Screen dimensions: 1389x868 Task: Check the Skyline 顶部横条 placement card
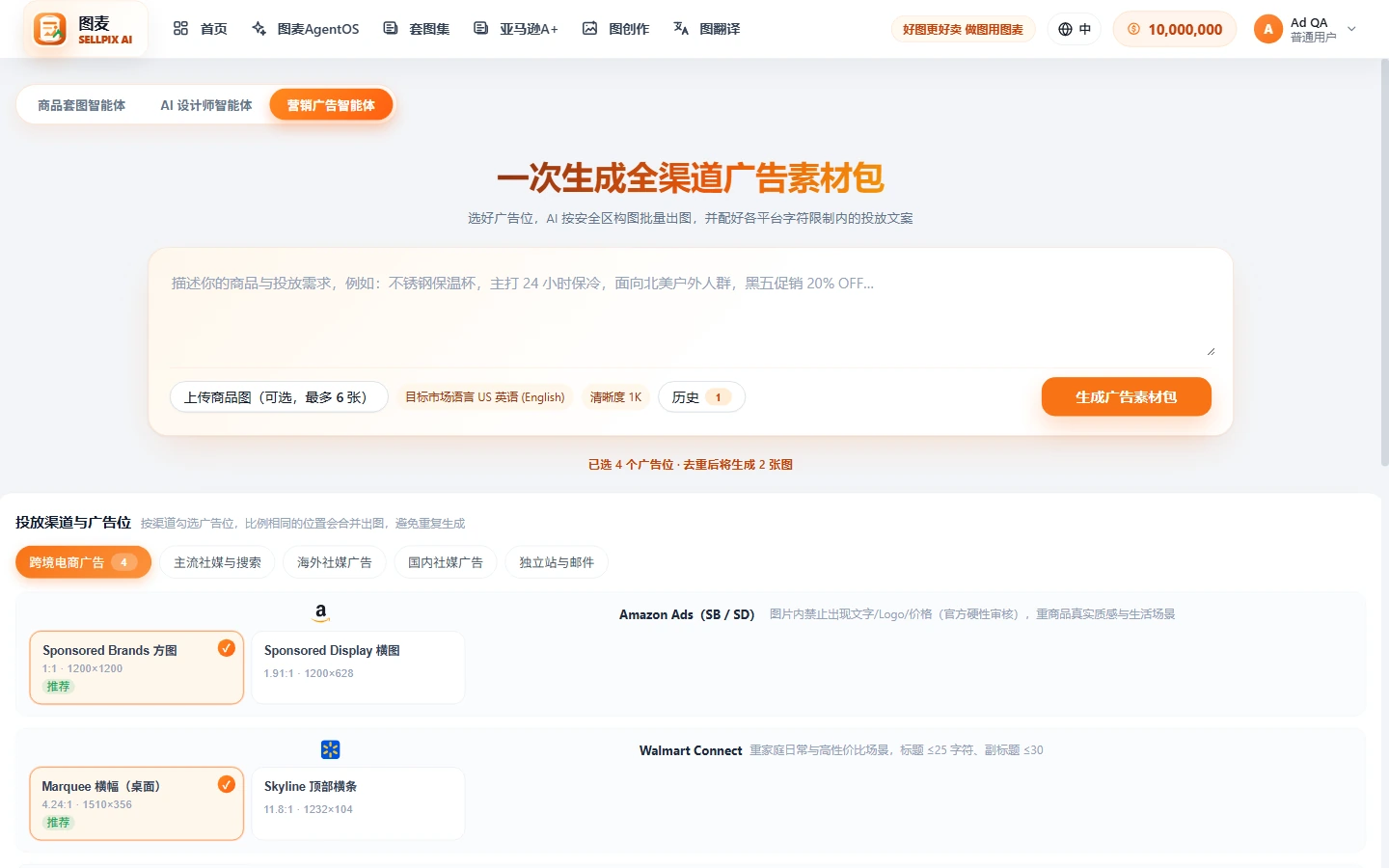point(358,803)
